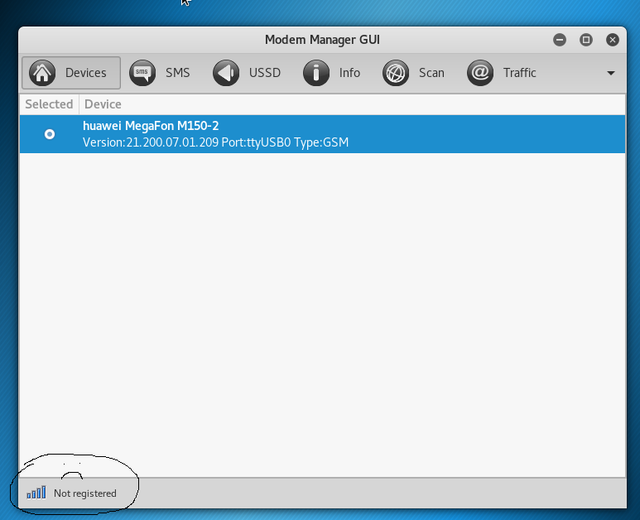
Task: Minimize the Modem Manager GUI window
Action: point(560,40)
